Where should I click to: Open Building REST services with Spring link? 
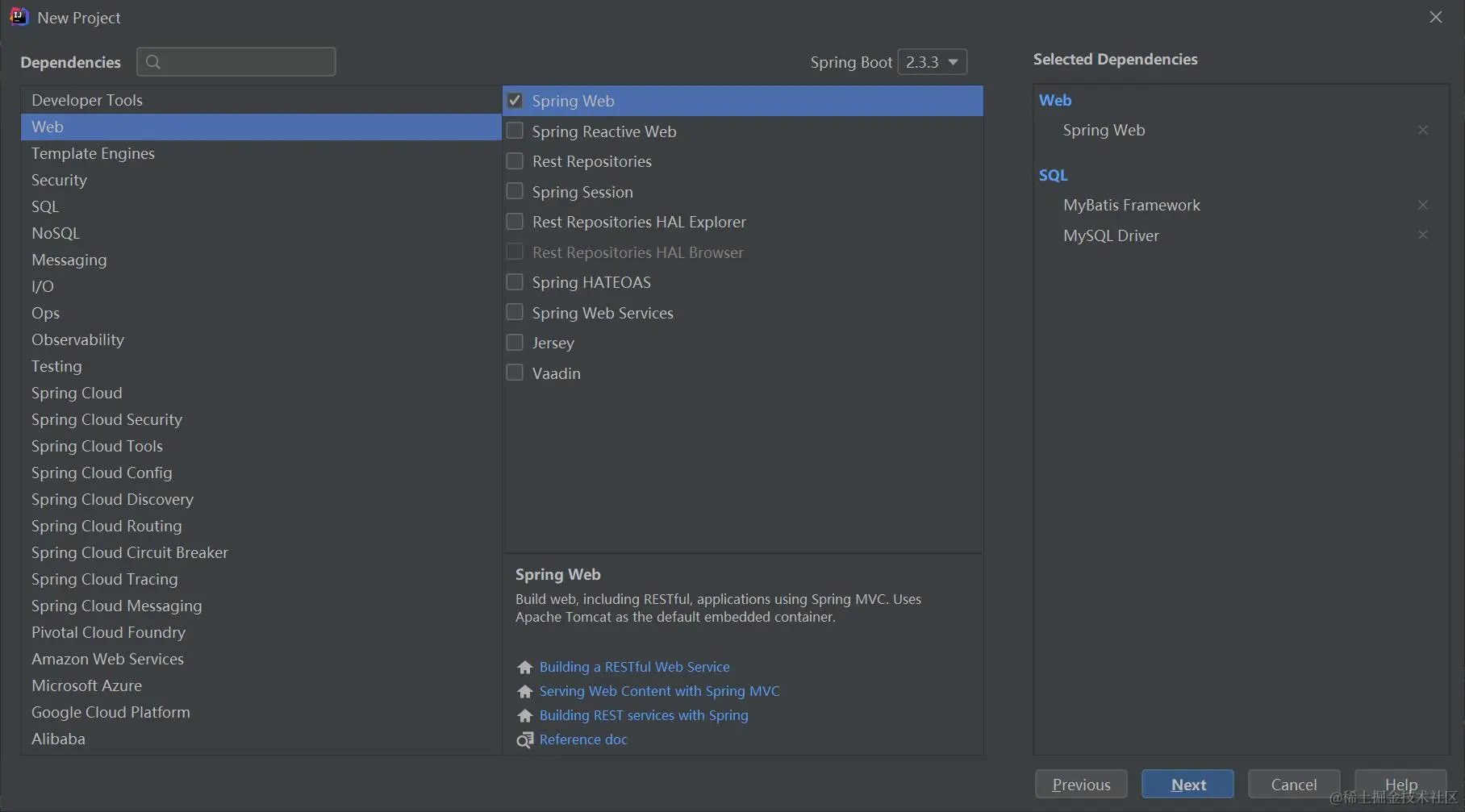point(644,715)
